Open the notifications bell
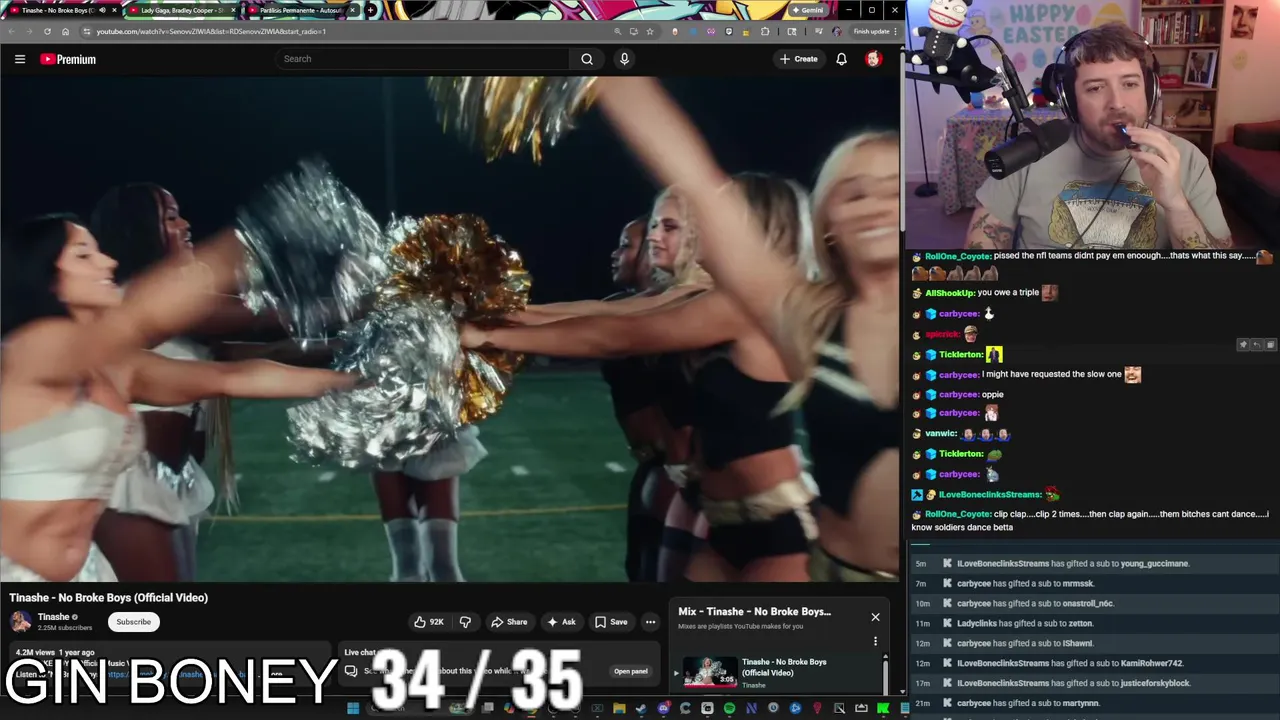Viewport: 1280px width, 720px height. 841,59
